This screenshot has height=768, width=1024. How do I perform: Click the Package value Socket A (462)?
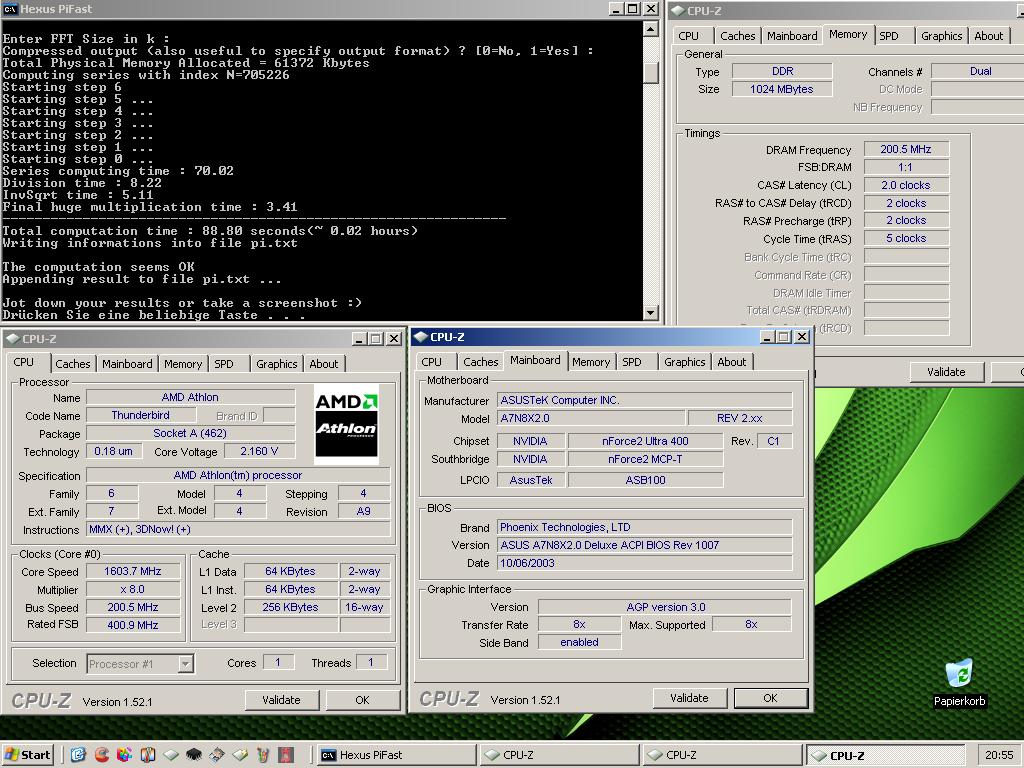point(190,433)
